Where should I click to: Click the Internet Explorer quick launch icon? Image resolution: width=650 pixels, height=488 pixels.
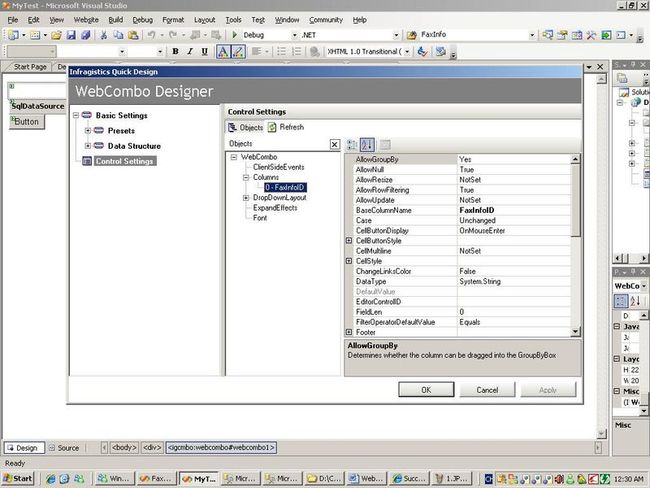51,479
